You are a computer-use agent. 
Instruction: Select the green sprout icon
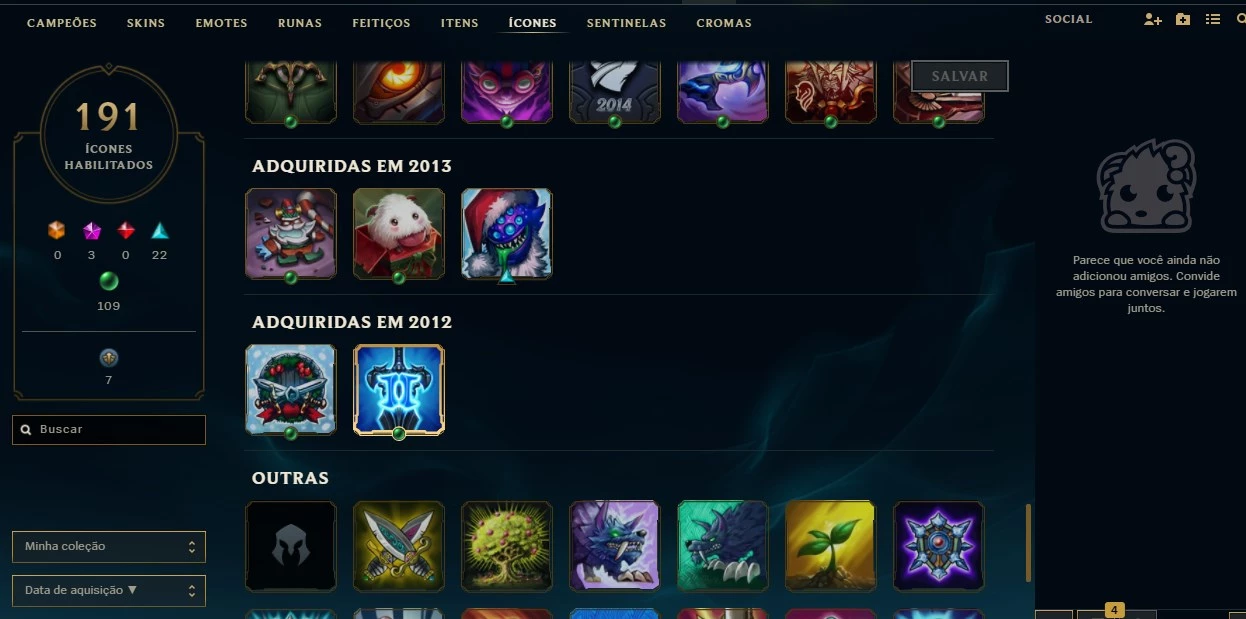831,545
